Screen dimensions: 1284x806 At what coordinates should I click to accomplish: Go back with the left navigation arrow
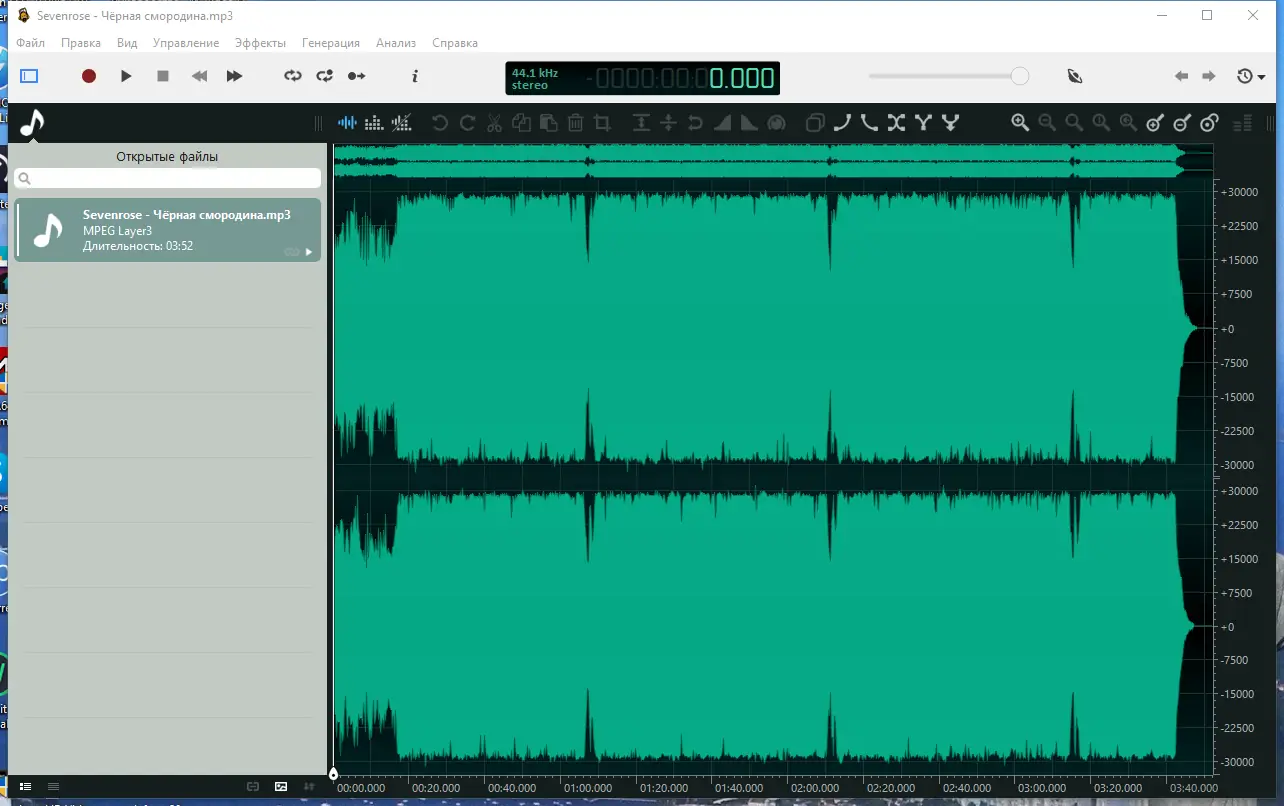pyautogui.click(x=1181, y=76)
